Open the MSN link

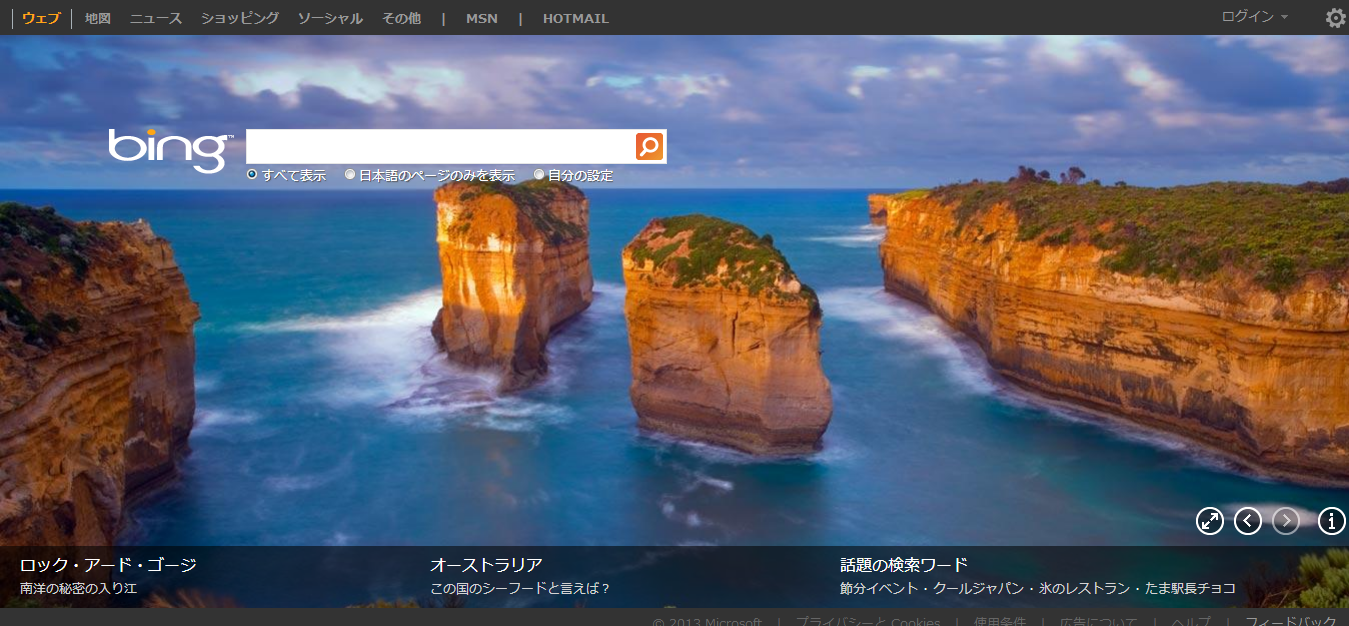tap(481, 18)
